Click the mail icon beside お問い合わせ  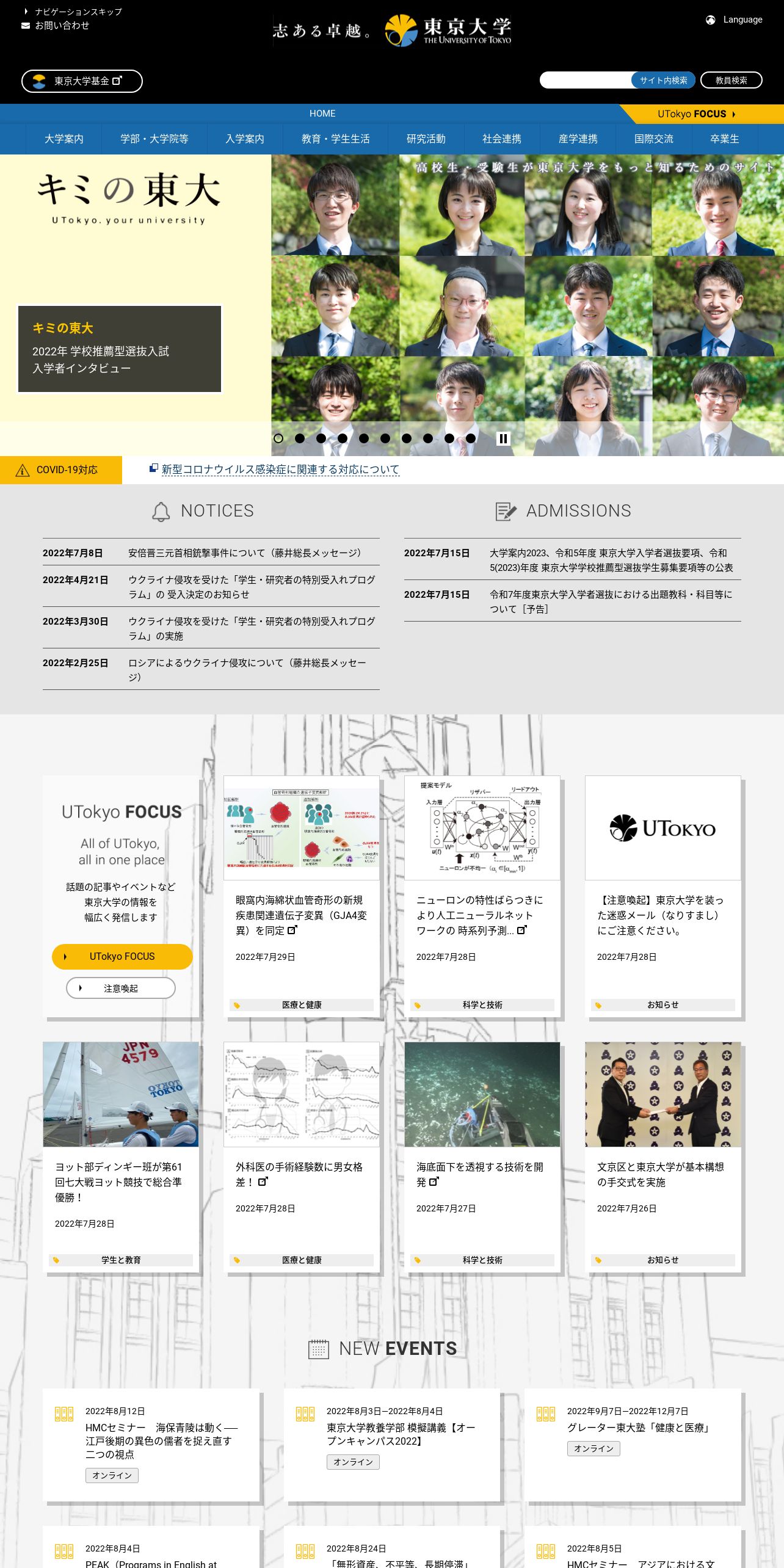[26, 26]
